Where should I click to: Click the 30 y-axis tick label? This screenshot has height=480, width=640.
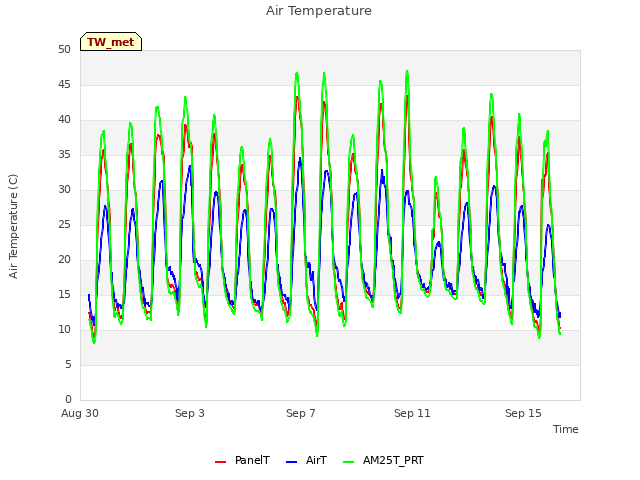tap(64, 190)
